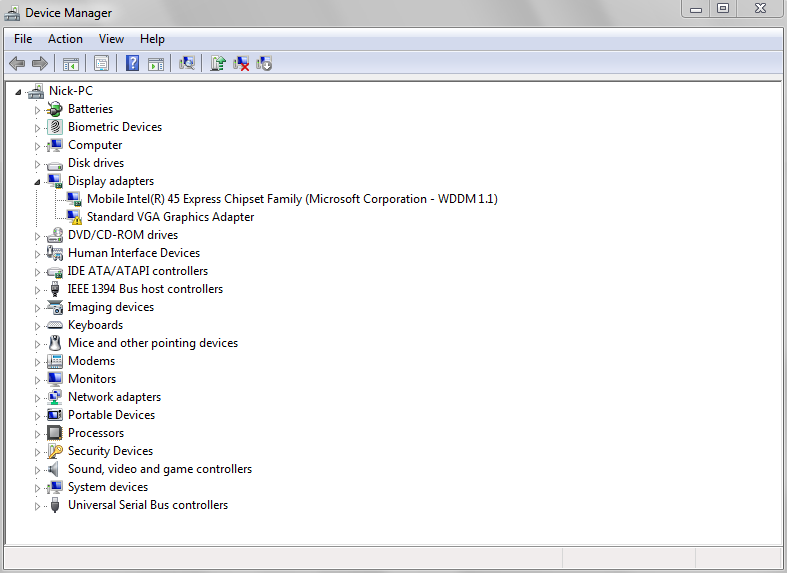Click the blue Help question-mark icon
This screenshot has height=573, width=787.
coord(133,63)
